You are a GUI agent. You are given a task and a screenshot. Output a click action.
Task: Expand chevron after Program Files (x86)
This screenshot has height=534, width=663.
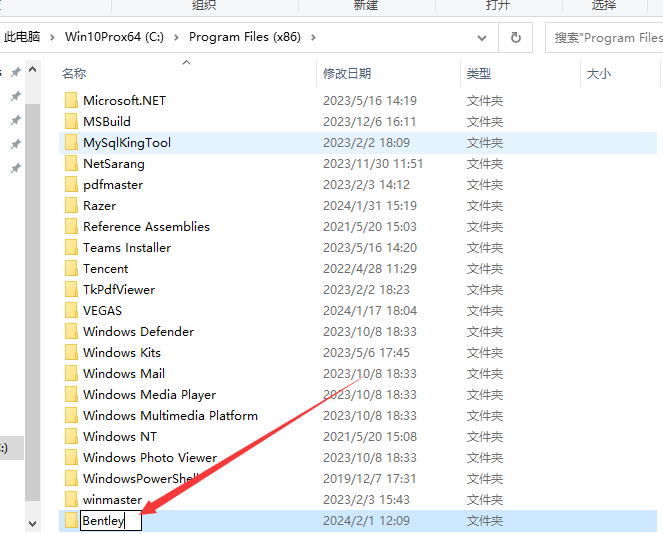tap(313, 38)
